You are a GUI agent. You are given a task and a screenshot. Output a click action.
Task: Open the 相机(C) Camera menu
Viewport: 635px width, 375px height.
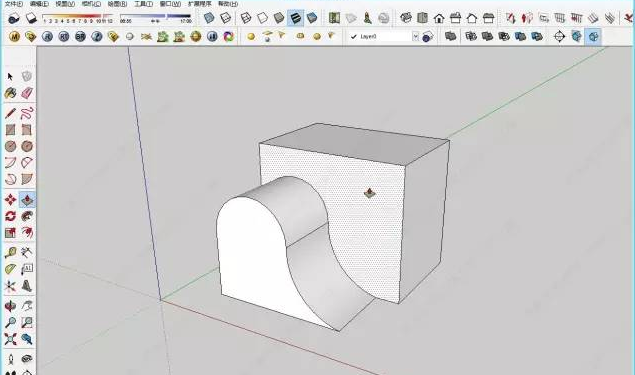[91, 4]
